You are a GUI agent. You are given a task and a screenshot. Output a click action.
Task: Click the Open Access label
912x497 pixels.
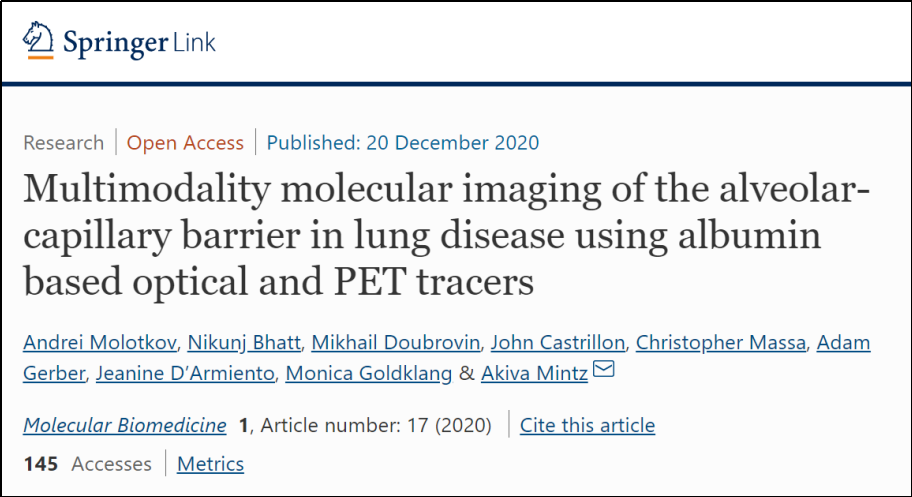(185, 143)
